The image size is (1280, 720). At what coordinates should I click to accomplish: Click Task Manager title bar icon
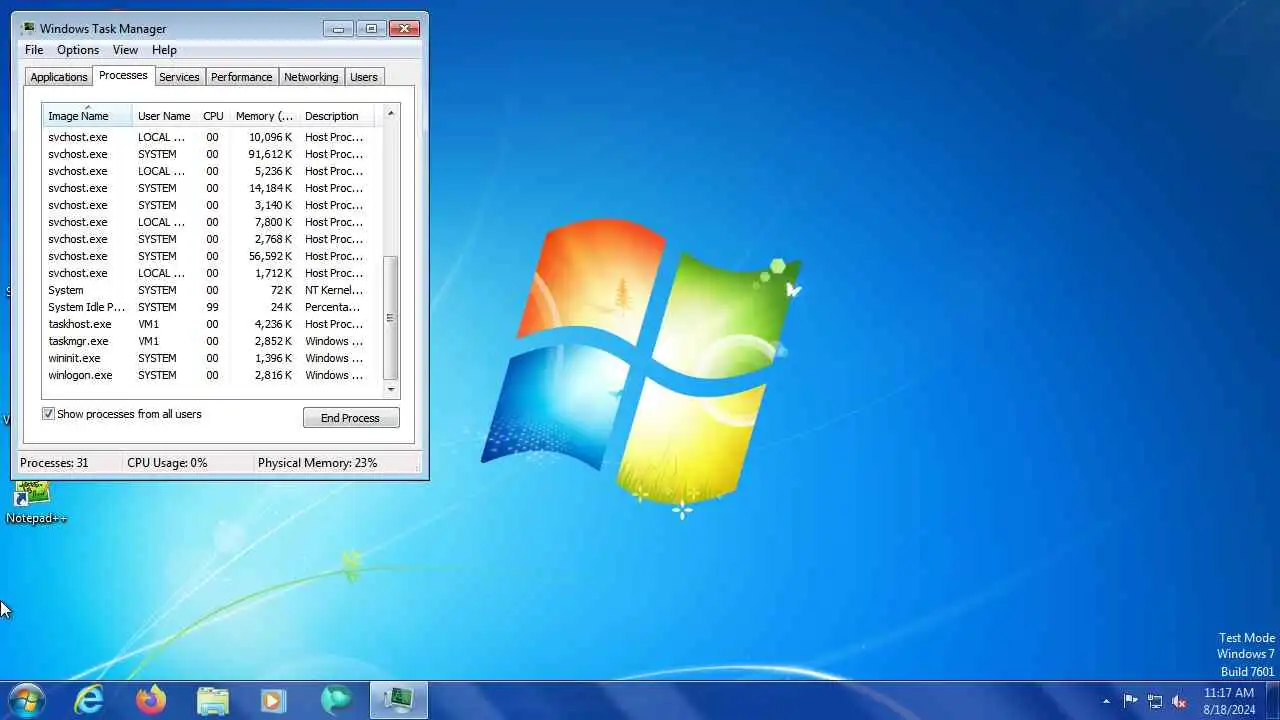coord(28,28)
